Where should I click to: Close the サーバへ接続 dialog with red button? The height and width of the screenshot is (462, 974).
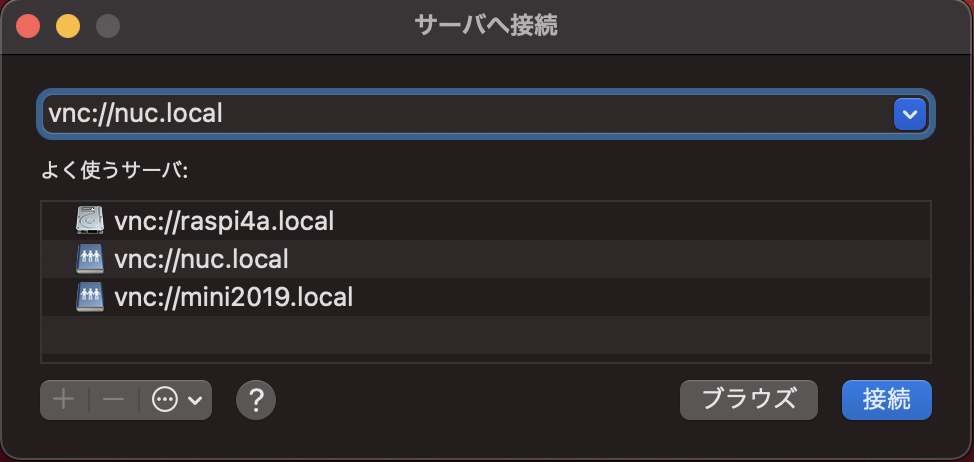pos(28,27)
